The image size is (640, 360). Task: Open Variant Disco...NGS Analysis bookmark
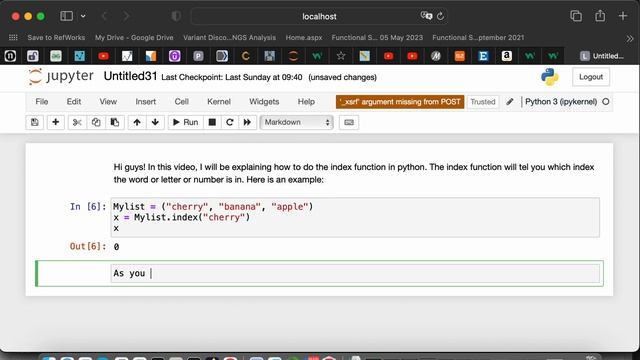tap(229, 38)
